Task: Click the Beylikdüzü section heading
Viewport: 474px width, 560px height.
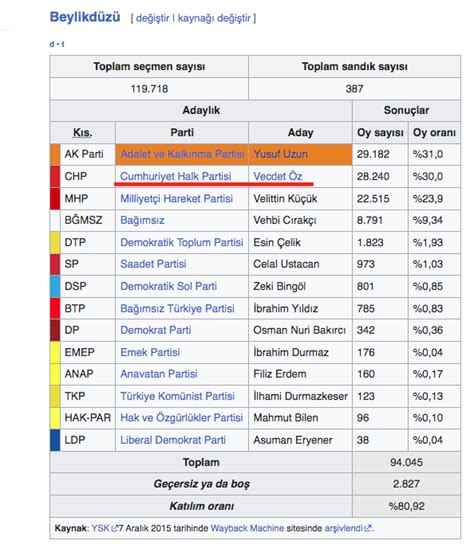Action: 85,17
